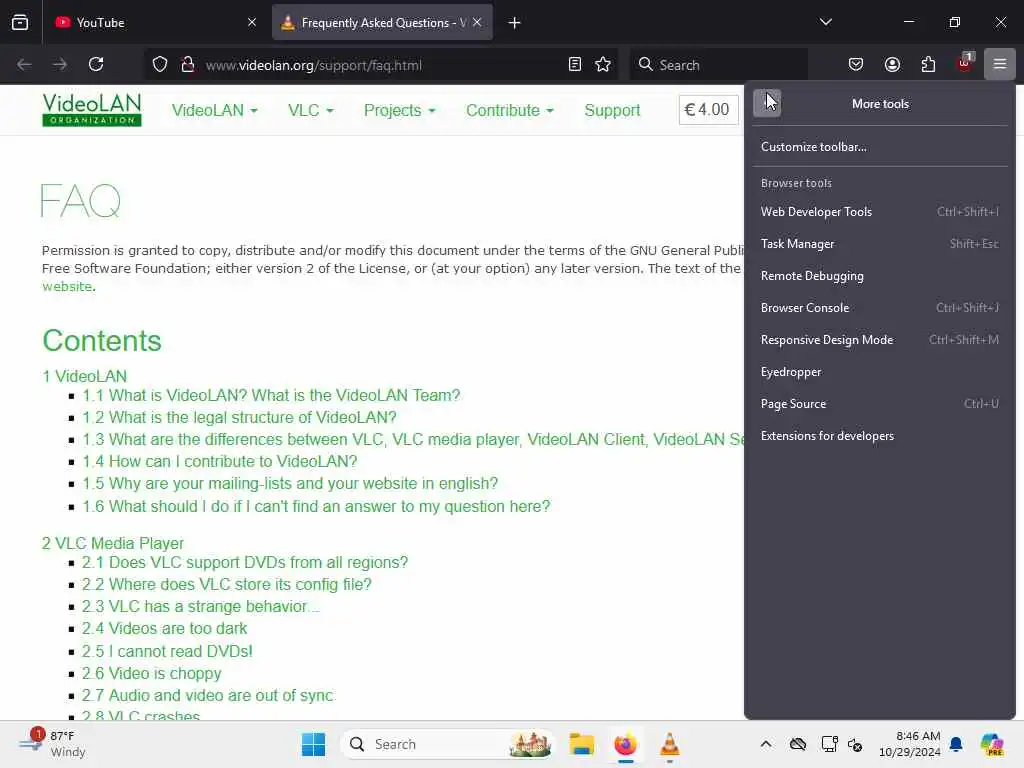Expand the Projects navigation dropdown
The width and height of the screenshot is (1024, 768).
point(399,110)
